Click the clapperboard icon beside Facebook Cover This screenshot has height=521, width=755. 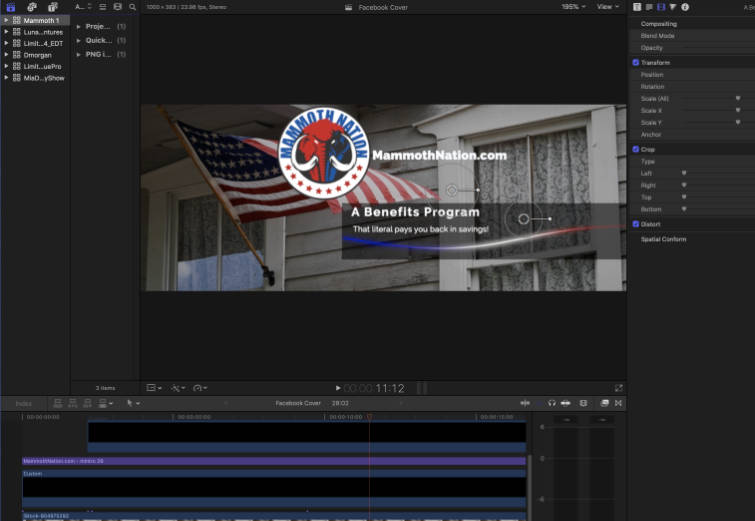349,7
